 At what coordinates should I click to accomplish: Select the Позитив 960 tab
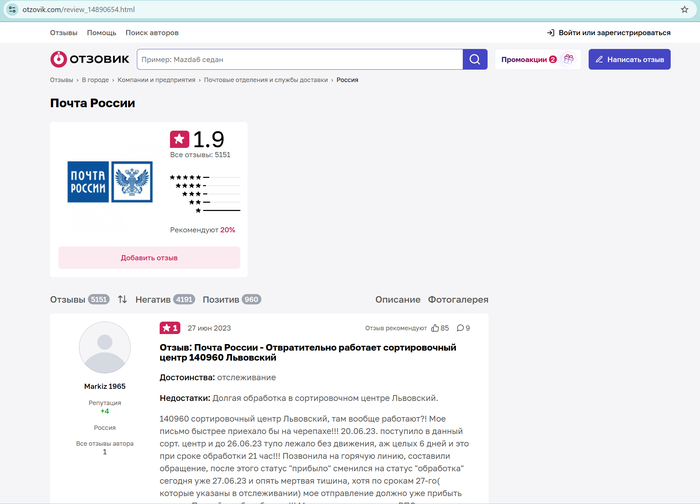coord(232,299)
